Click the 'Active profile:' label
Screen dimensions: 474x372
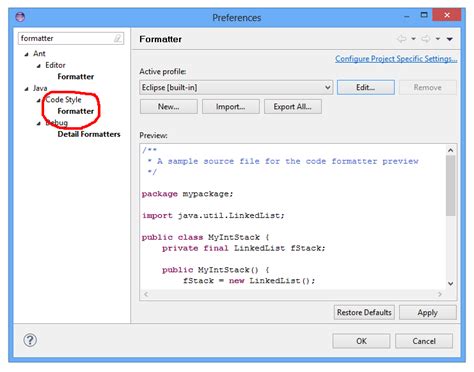coord(163,71)
